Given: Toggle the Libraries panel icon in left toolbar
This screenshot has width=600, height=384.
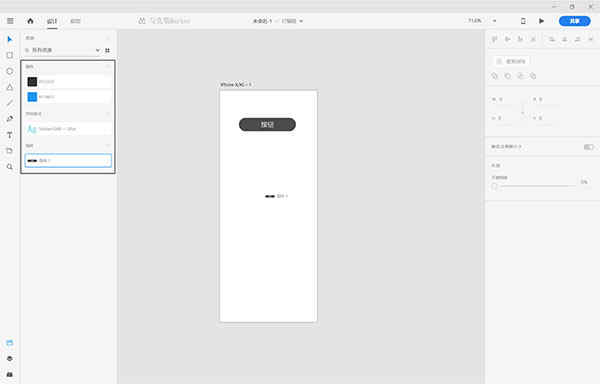Looking at the screenshot, I should tap(10, 343).
